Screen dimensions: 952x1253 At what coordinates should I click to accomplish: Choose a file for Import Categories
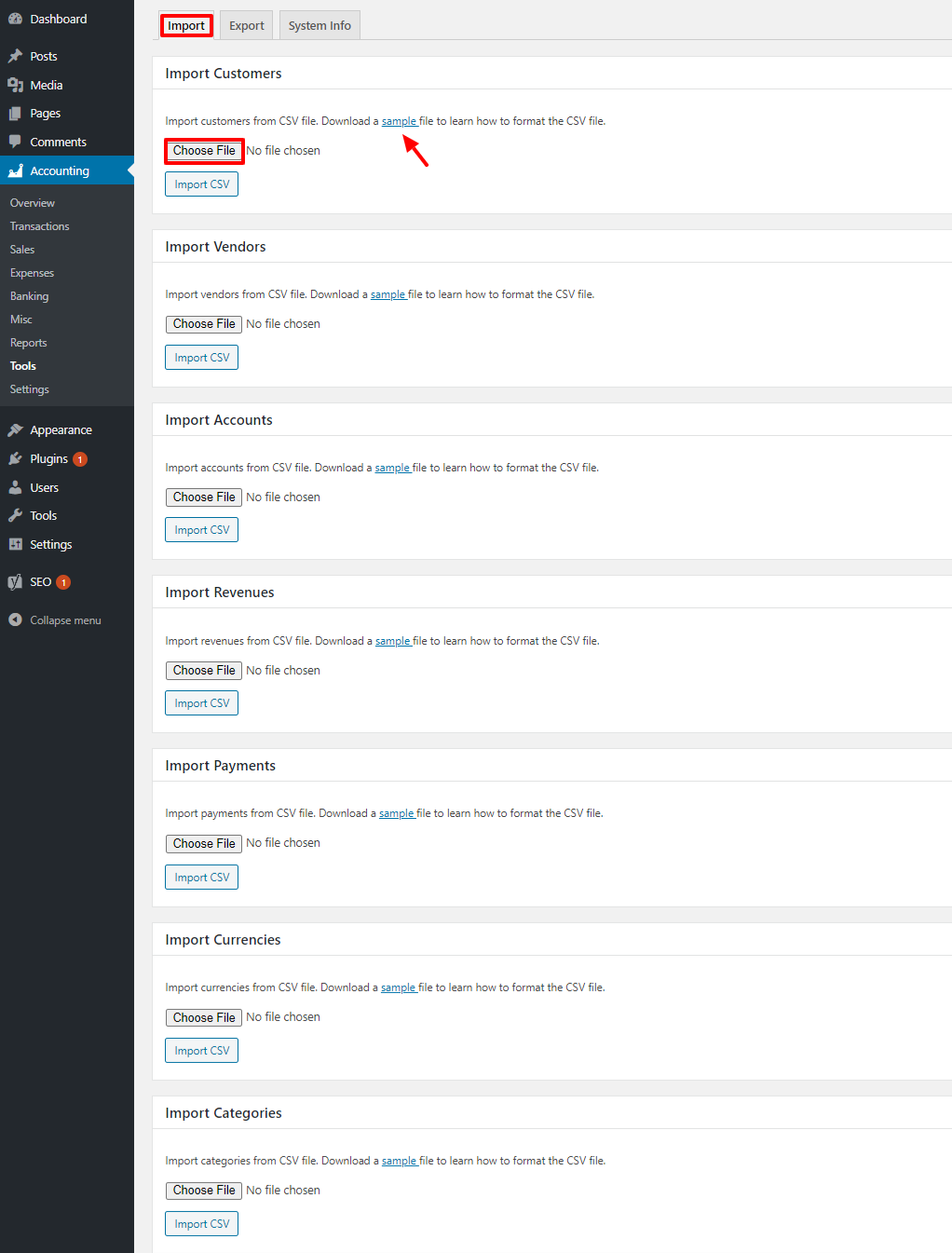[x=204, y=1191]
